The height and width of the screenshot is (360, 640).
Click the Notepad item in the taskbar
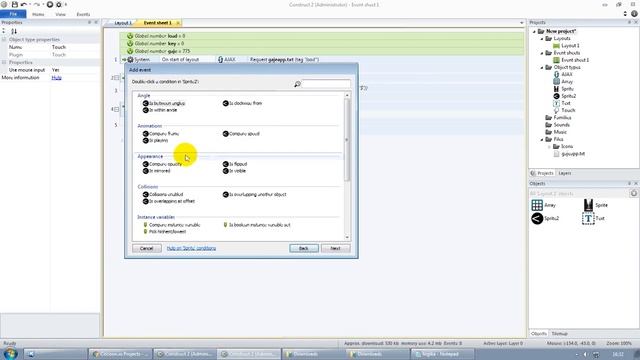pyautogui.click(x=442, y=354)
